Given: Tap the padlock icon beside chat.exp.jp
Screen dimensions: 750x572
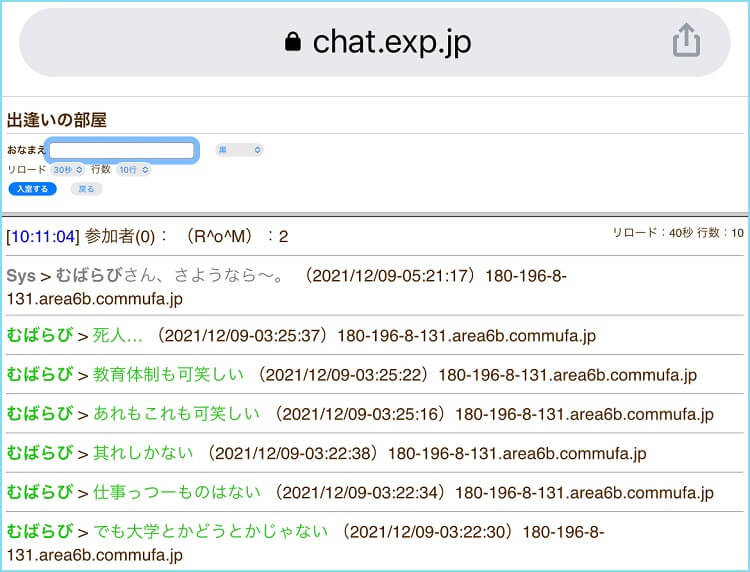Looking at the screenshot, I should 293,42.
